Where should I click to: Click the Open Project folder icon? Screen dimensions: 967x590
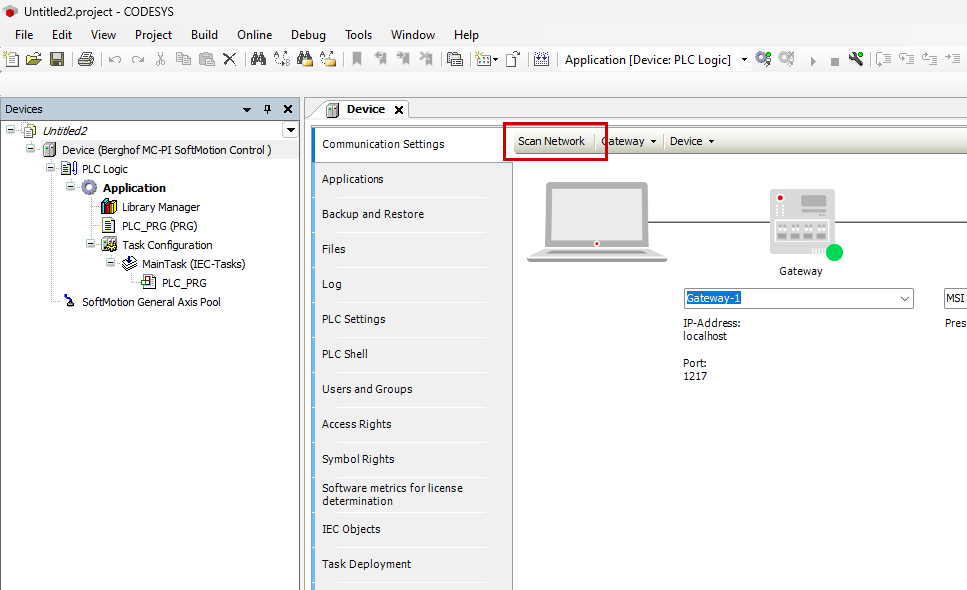pyautogui.click(x=34, y=59)
